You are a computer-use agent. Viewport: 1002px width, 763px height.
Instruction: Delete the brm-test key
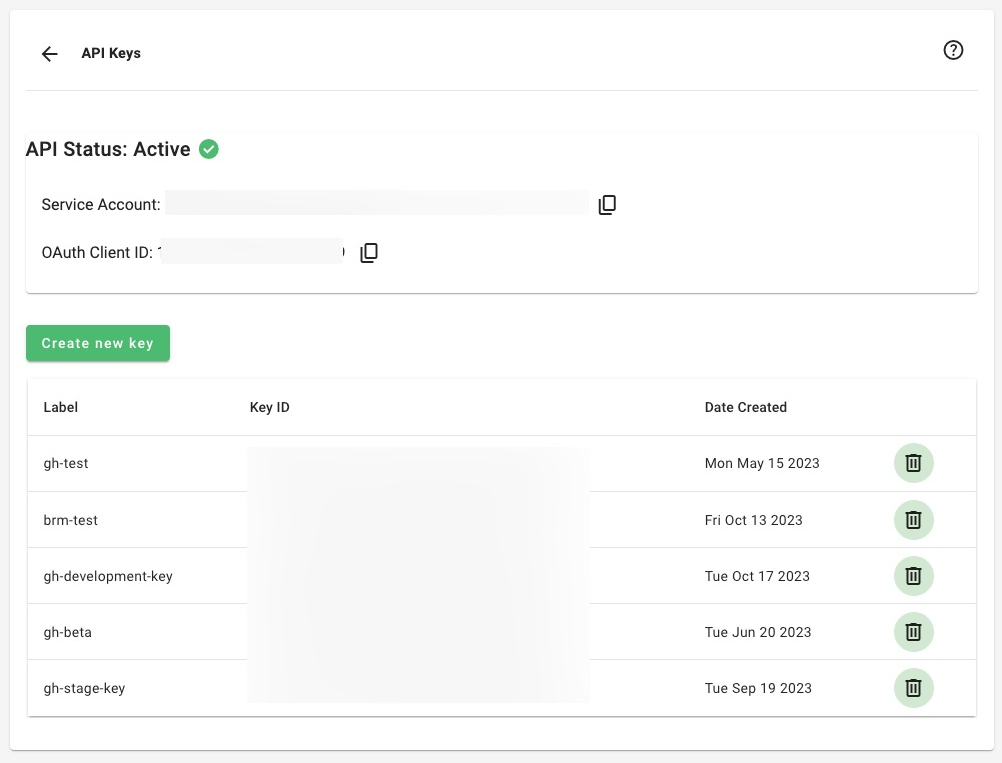click(x=913, y=520)
